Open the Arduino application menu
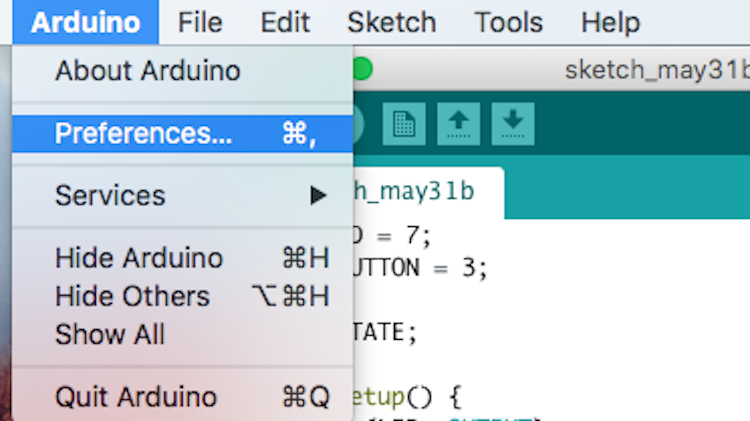The width and height of the screenshot is (750, 421). pyautogui.click(x=86, y=22)
